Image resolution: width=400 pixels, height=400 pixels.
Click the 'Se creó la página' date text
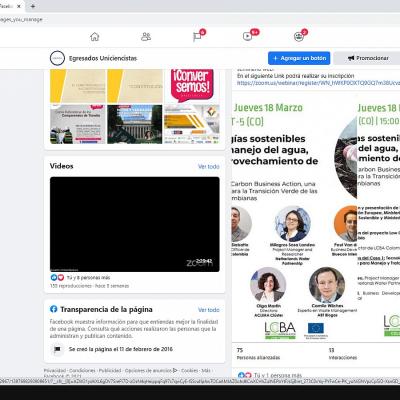121,349
